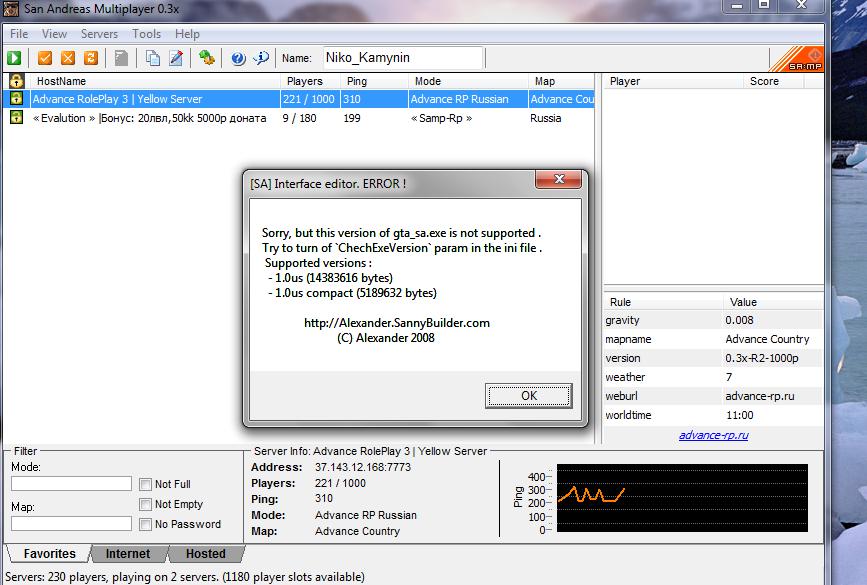Click the SA:MP logo in the toolbar
This screenshot has height=585, width=867.
point(797,59)
